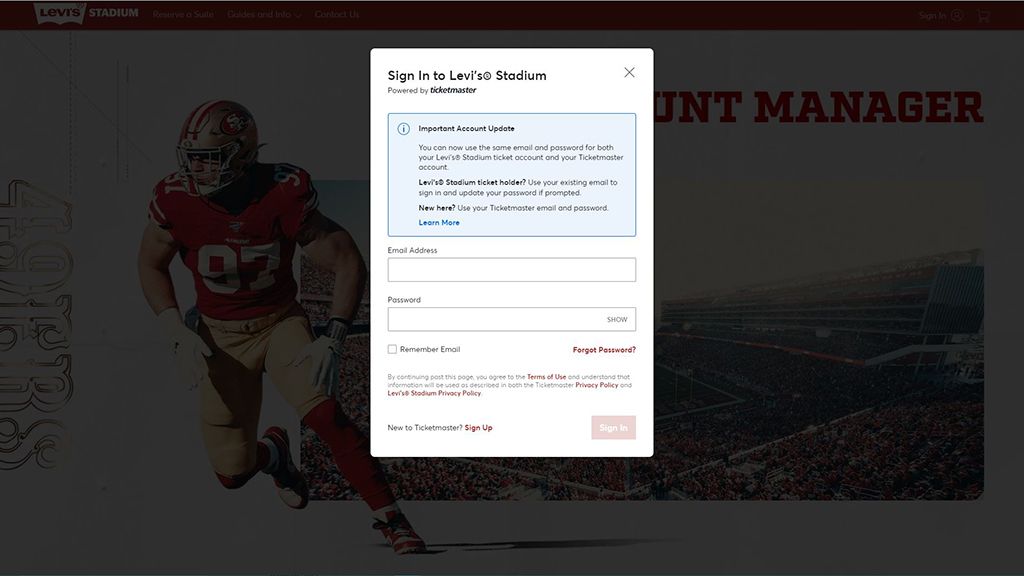Expand the Guides and Info menu
Image resolution: width=1024 pixels, height=576 pixels.
click(x=264, y=15)
